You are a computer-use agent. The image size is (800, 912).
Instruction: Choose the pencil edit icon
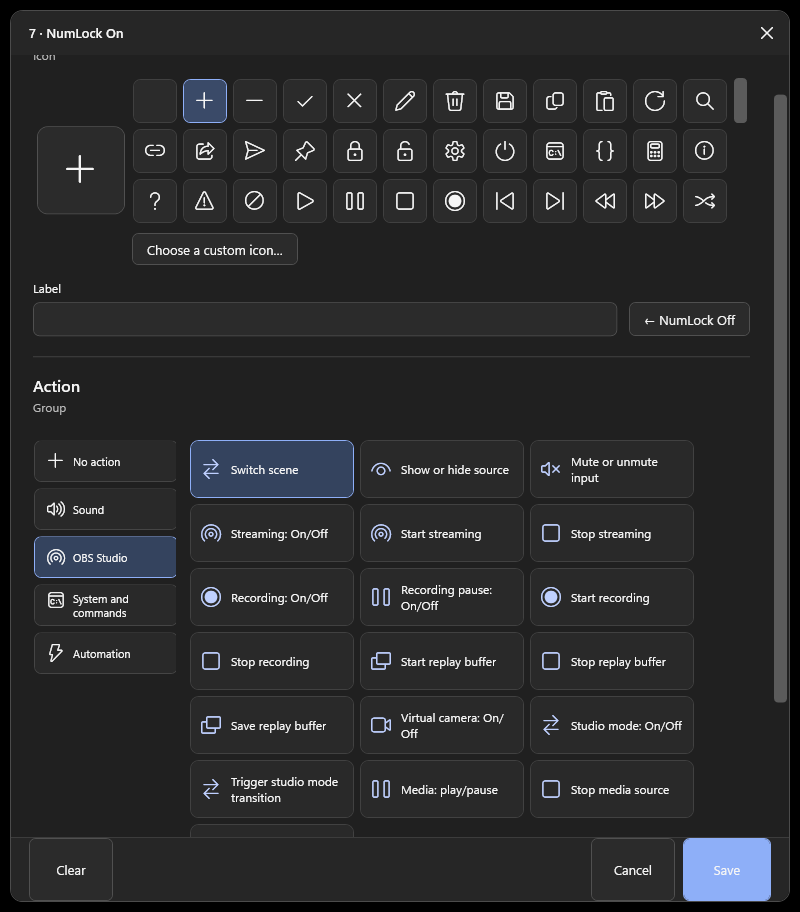(x=405, y=101)
